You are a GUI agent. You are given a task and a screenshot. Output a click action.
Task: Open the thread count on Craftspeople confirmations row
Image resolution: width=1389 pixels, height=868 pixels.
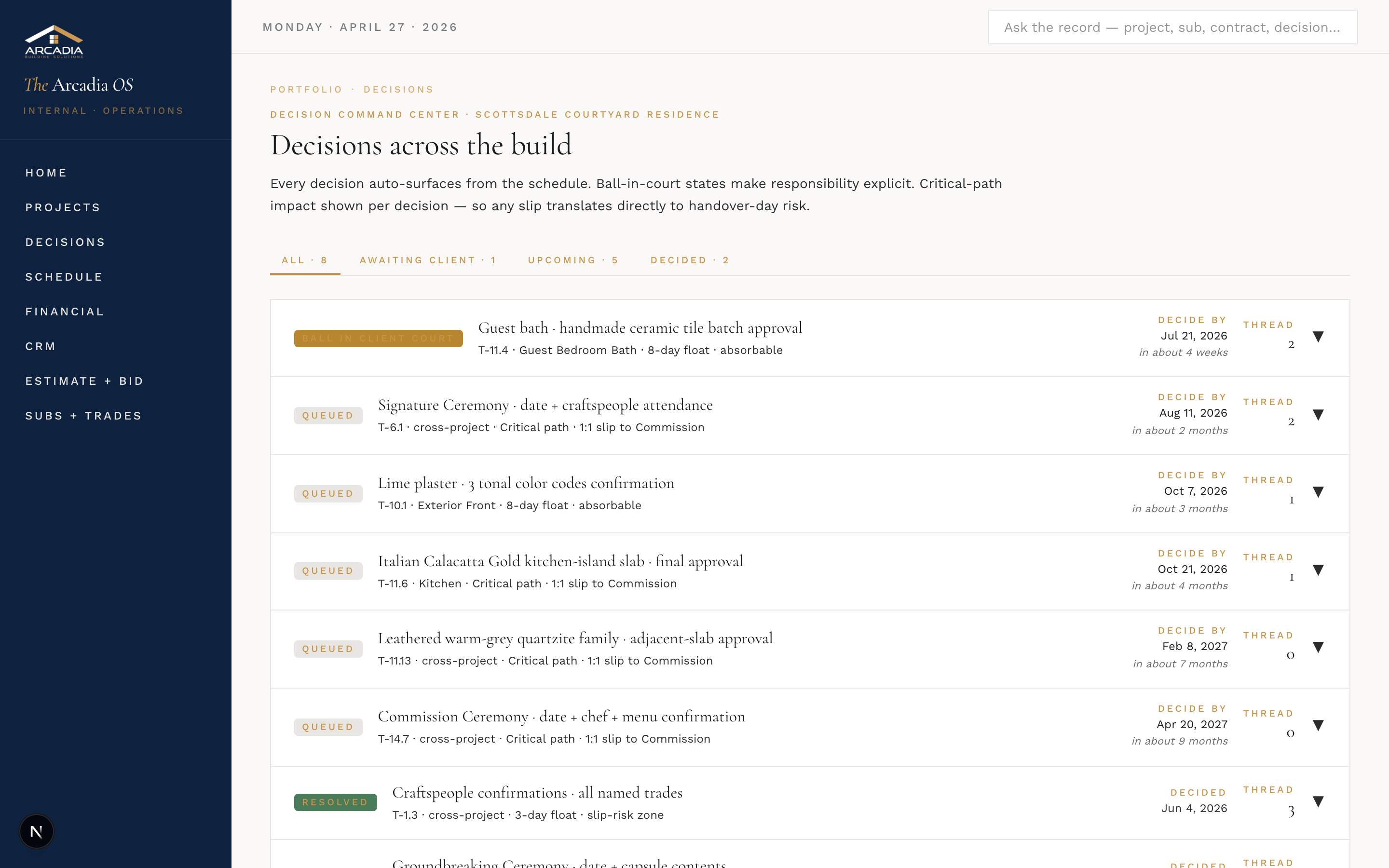coord(1291,811)
